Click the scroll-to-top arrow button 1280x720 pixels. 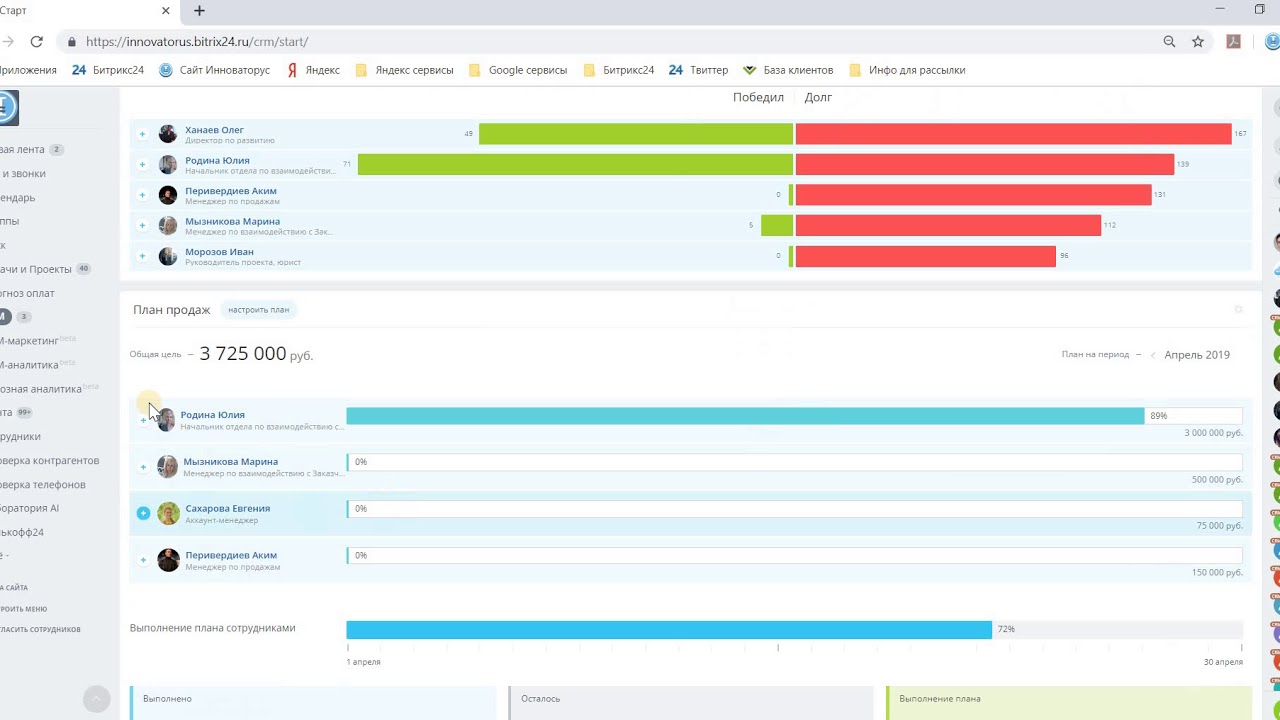point(96,699)
